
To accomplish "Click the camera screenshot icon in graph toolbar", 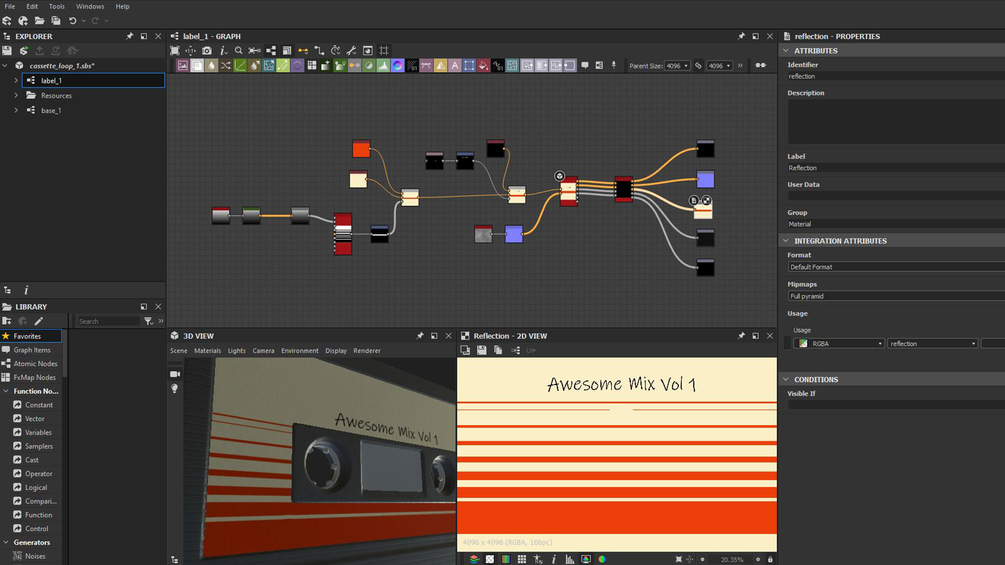I will click(x=206, y=51).
